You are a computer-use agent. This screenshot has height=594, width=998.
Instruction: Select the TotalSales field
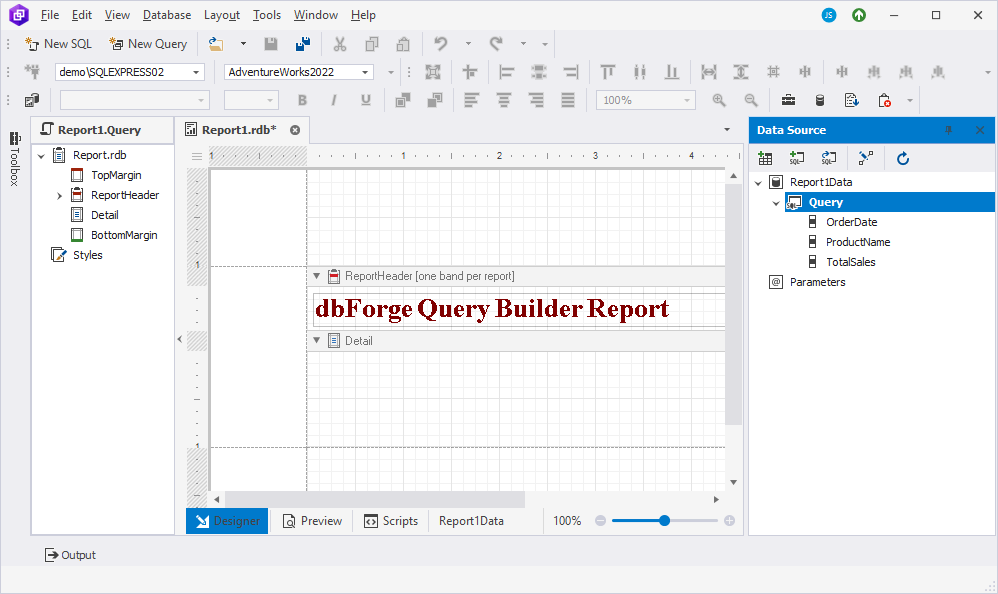coord(850,262)
